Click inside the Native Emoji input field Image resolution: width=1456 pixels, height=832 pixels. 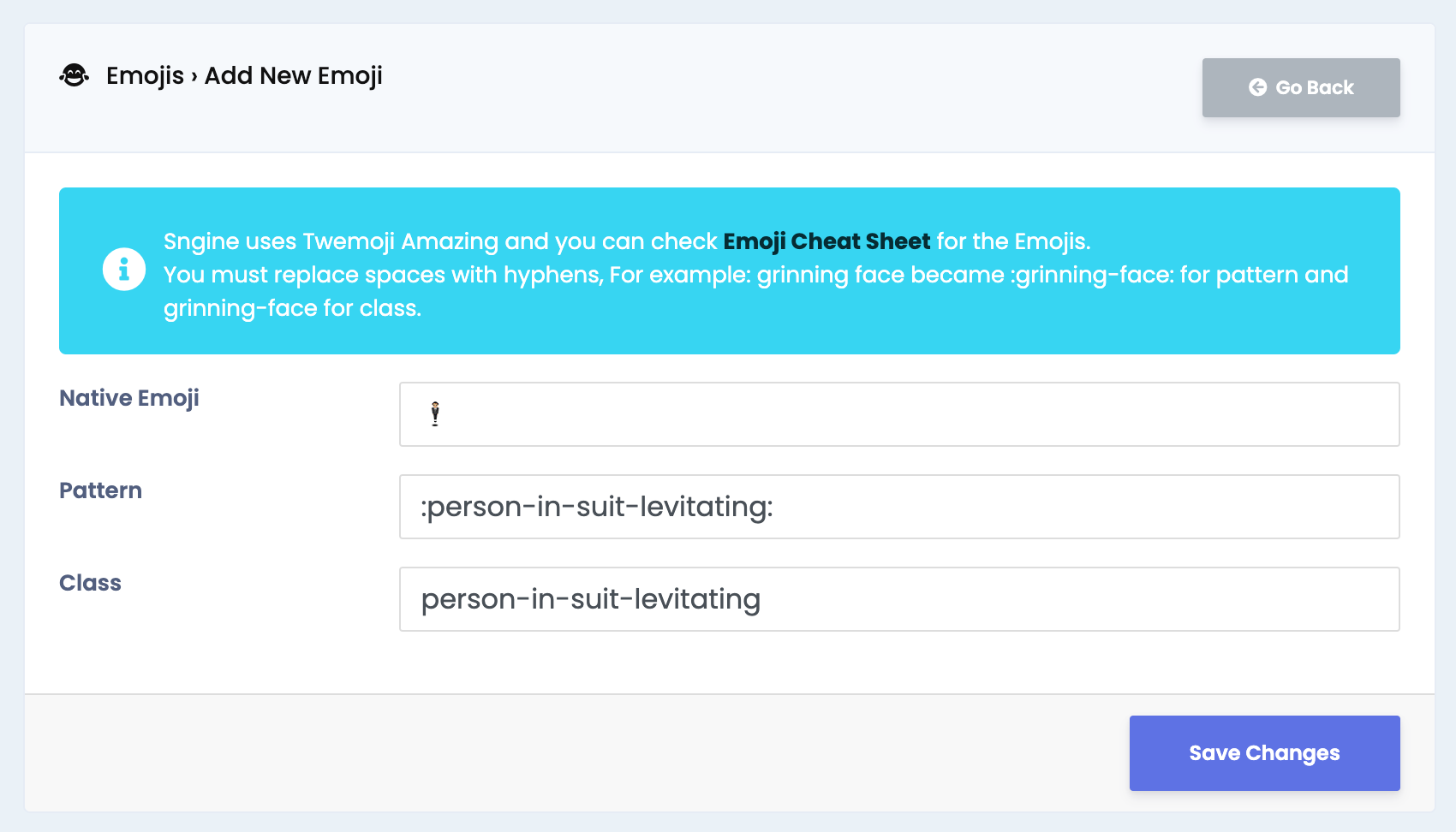(899, 413)
